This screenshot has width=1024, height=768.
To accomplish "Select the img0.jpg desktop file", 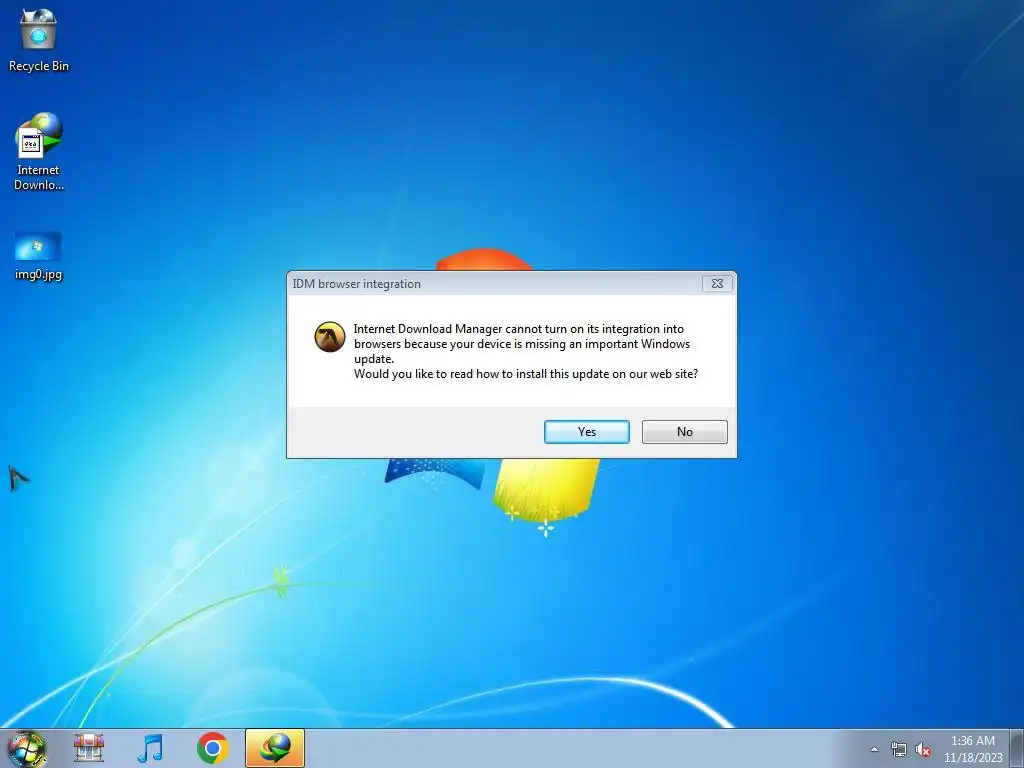I will tap(38, 256).
